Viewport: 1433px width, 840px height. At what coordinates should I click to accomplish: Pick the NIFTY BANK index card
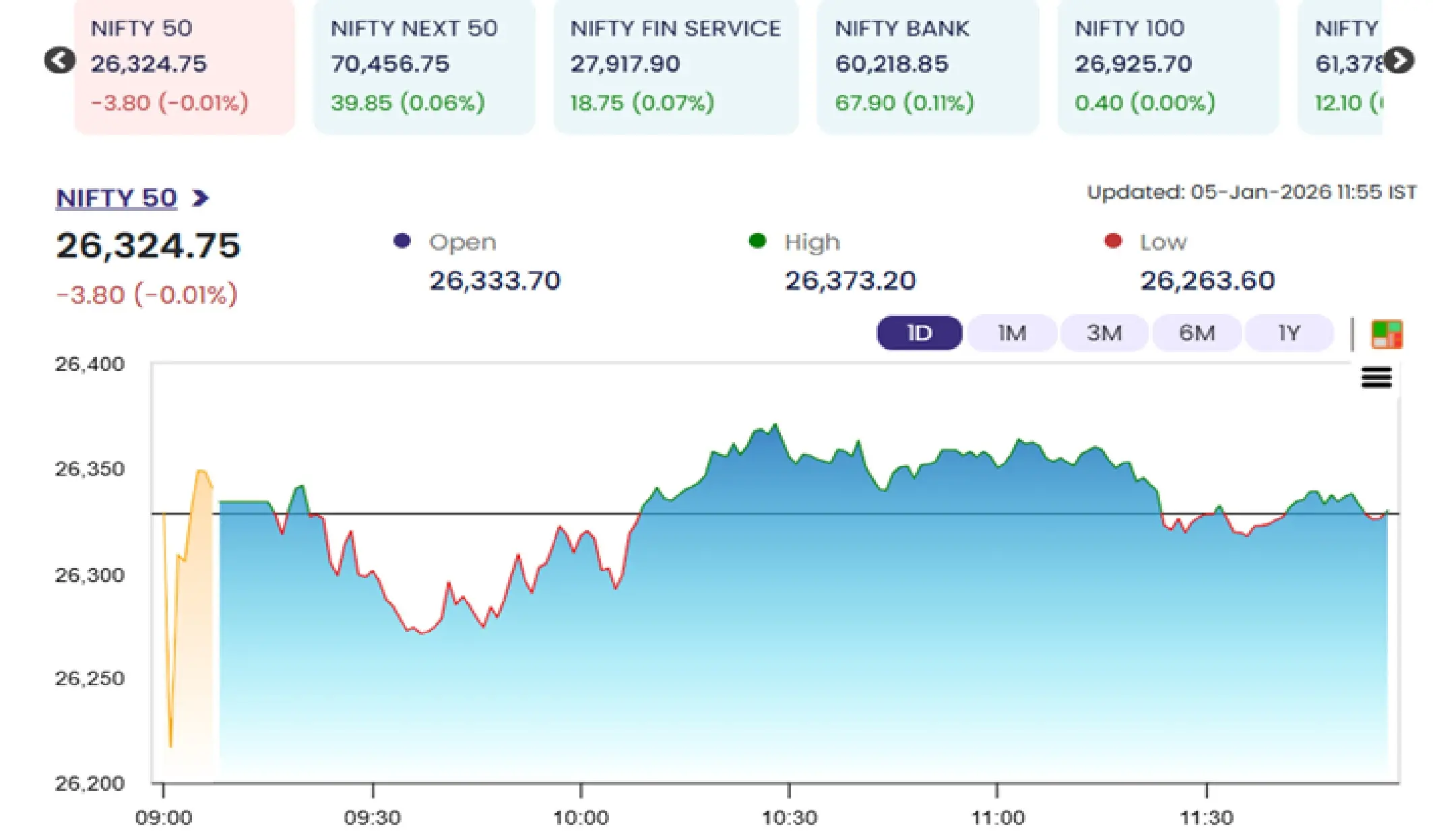click(x=927, y=65)
